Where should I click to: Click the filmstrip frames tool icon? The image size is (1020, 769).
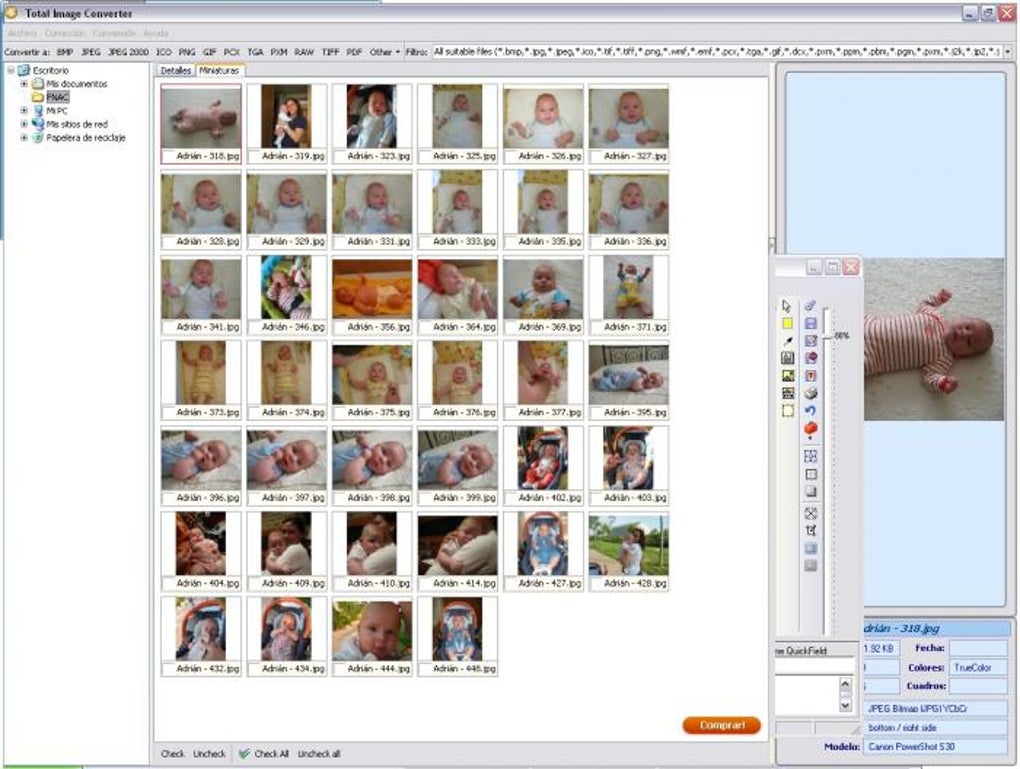coord(787,393)
